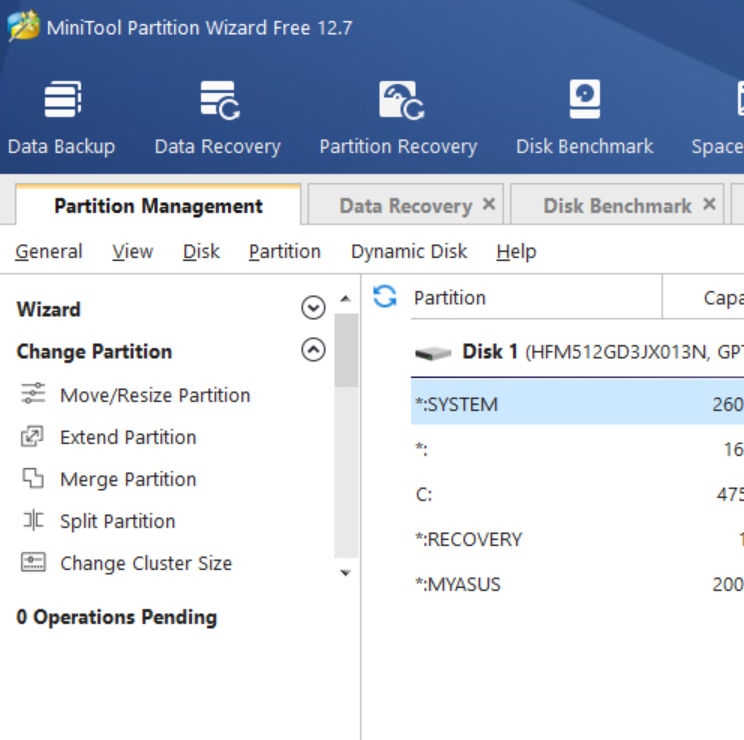Image resolution: width=744 pixels, height=740 pixels.
Task: Select the C: partition row
Action: [577, 494]
